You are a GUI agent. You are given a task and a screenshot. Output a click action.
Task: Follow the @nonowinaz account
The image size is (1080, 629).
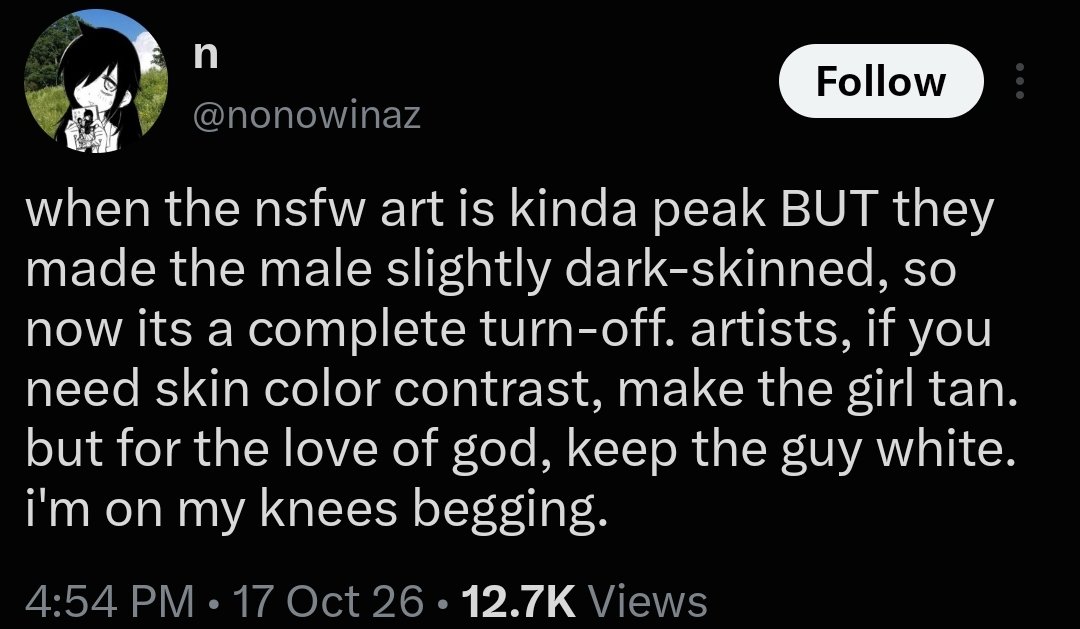881,81
